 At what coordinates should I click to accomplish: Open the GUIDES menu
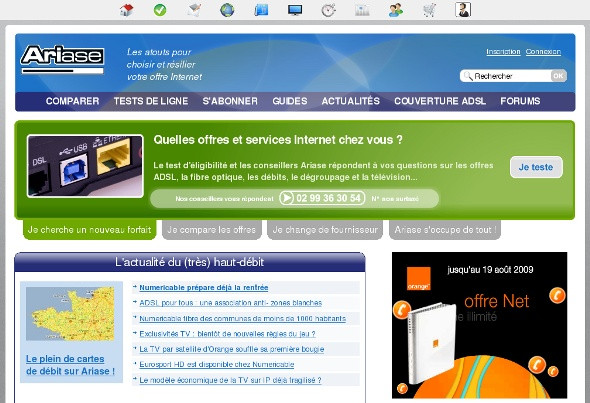(290, 101)
